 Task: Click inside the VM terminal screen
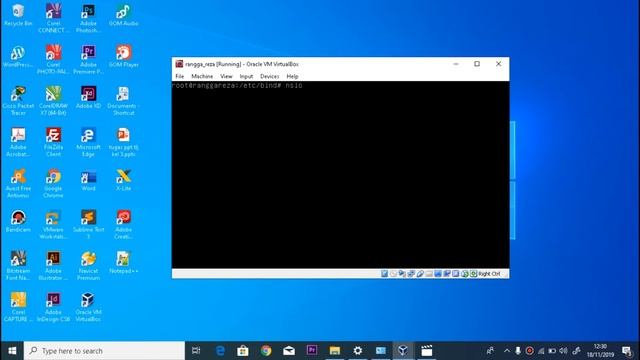click(340, 175)
